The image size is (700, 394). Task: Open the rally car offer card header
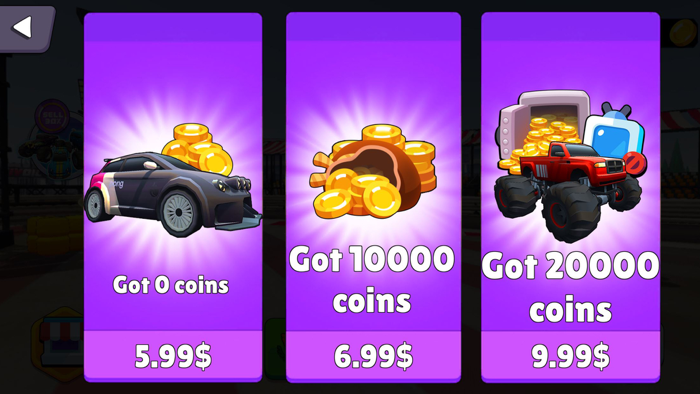[x=173, y=27]
